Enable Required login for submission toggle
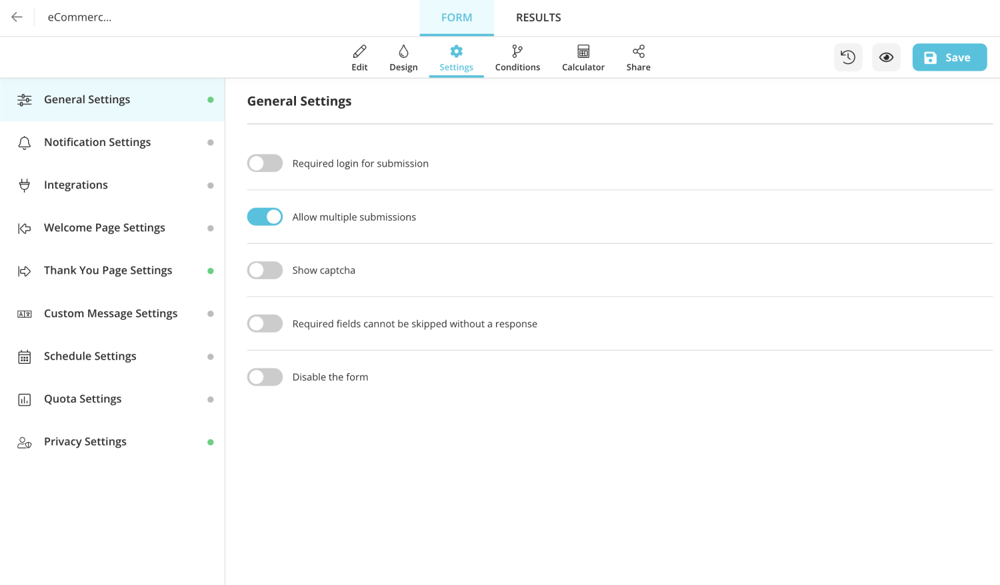 tap(265, 163)
